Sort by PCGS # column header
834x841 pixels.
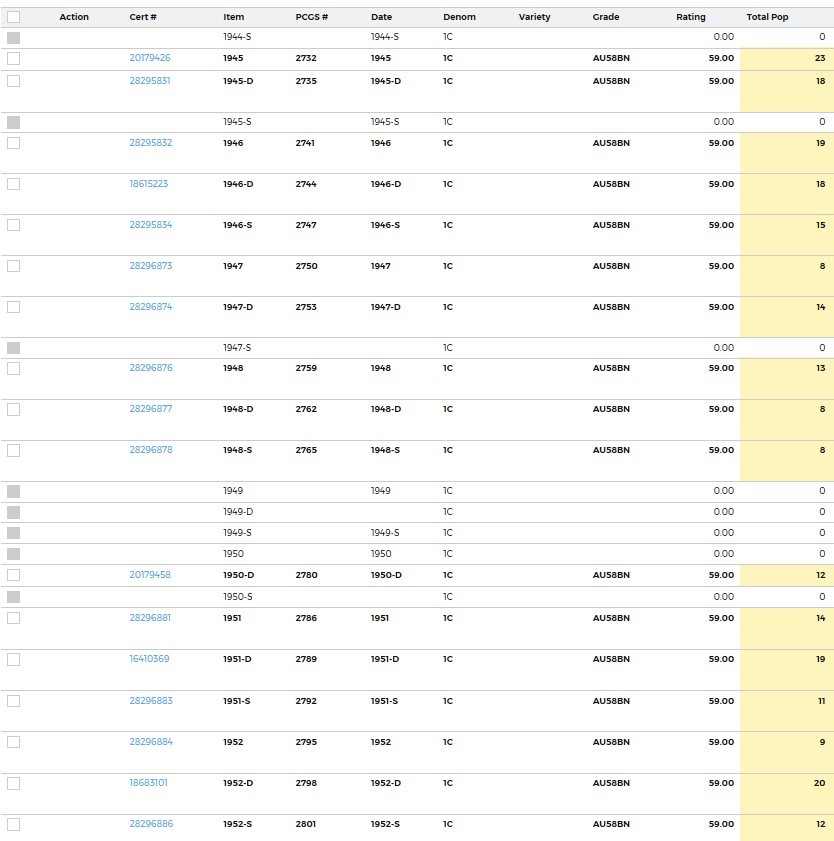click(312, 17)
